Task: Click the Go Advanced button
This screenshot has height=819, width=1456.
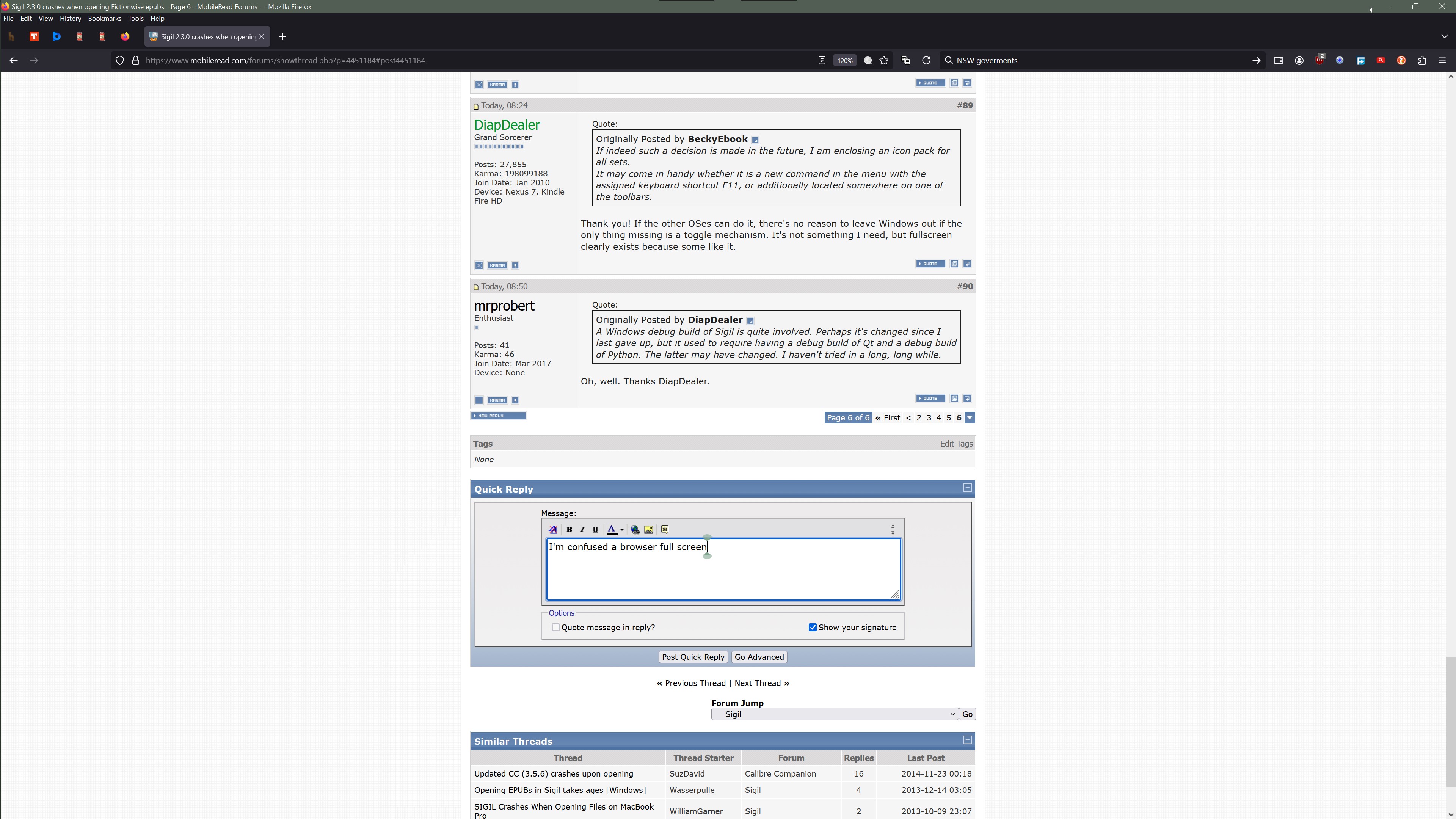Action: tap(759, 657)
